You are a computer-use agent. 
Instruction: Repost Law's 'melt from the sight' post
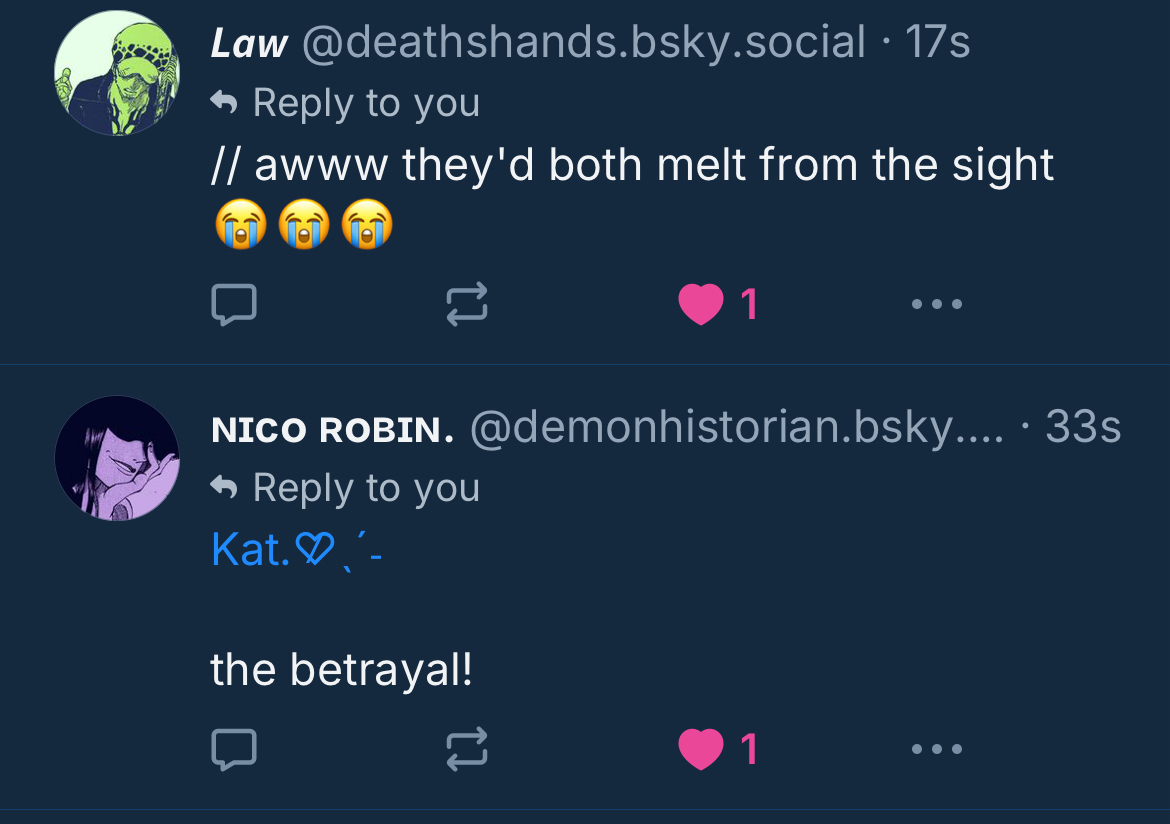(x=466, y=304)
